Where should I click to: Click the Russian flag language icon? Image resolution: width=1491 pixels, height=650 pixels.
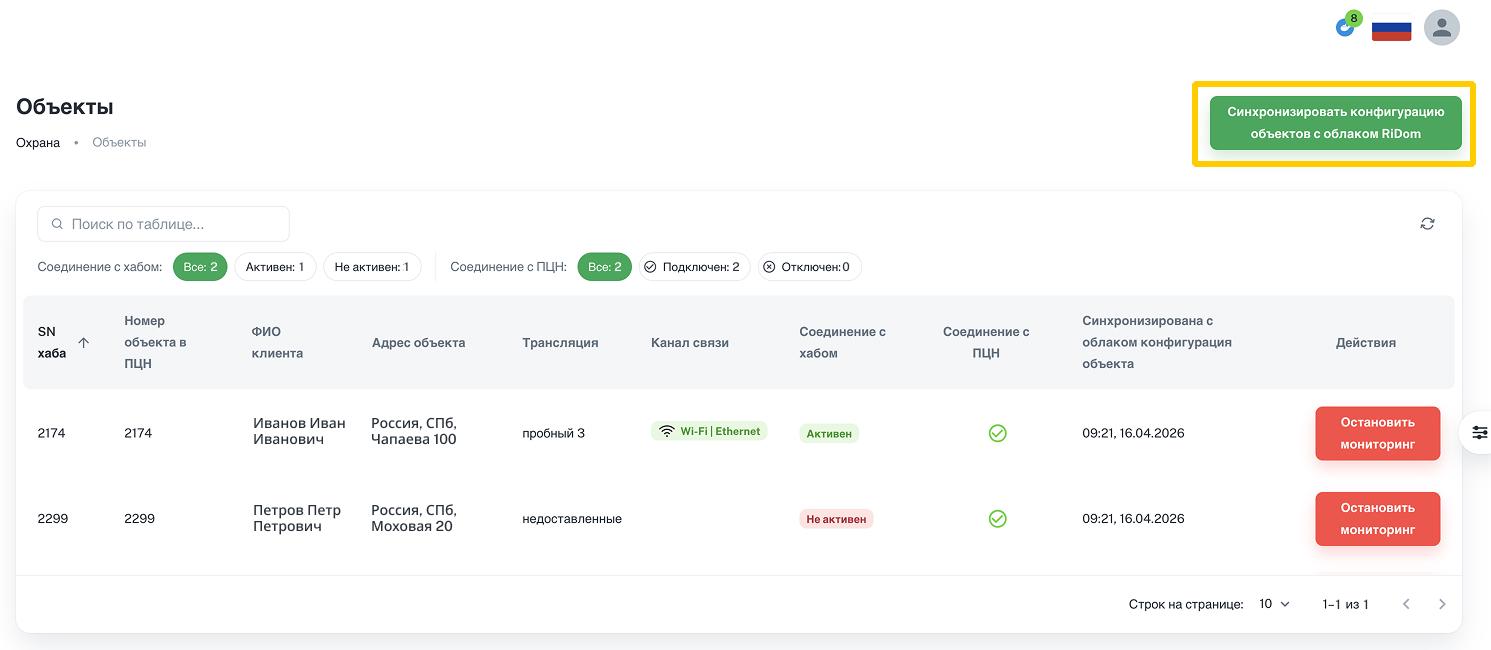point(1391,29)
